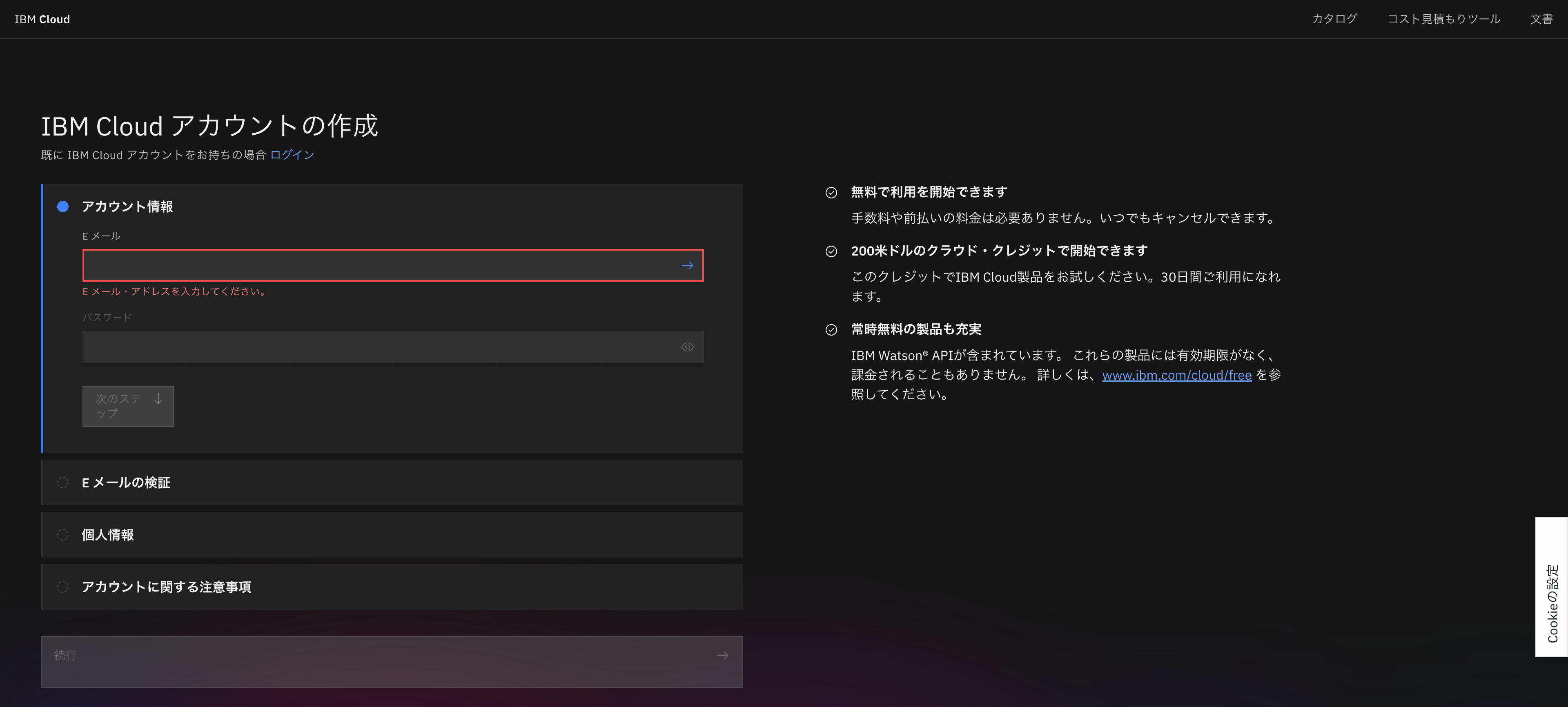Click the checkmark icon beside 200米ドルのクラウド・クレジット heading
Image resolution: width=1568 pixels, height=707 pixels.
pyautogui.click(x=831, y=251)
